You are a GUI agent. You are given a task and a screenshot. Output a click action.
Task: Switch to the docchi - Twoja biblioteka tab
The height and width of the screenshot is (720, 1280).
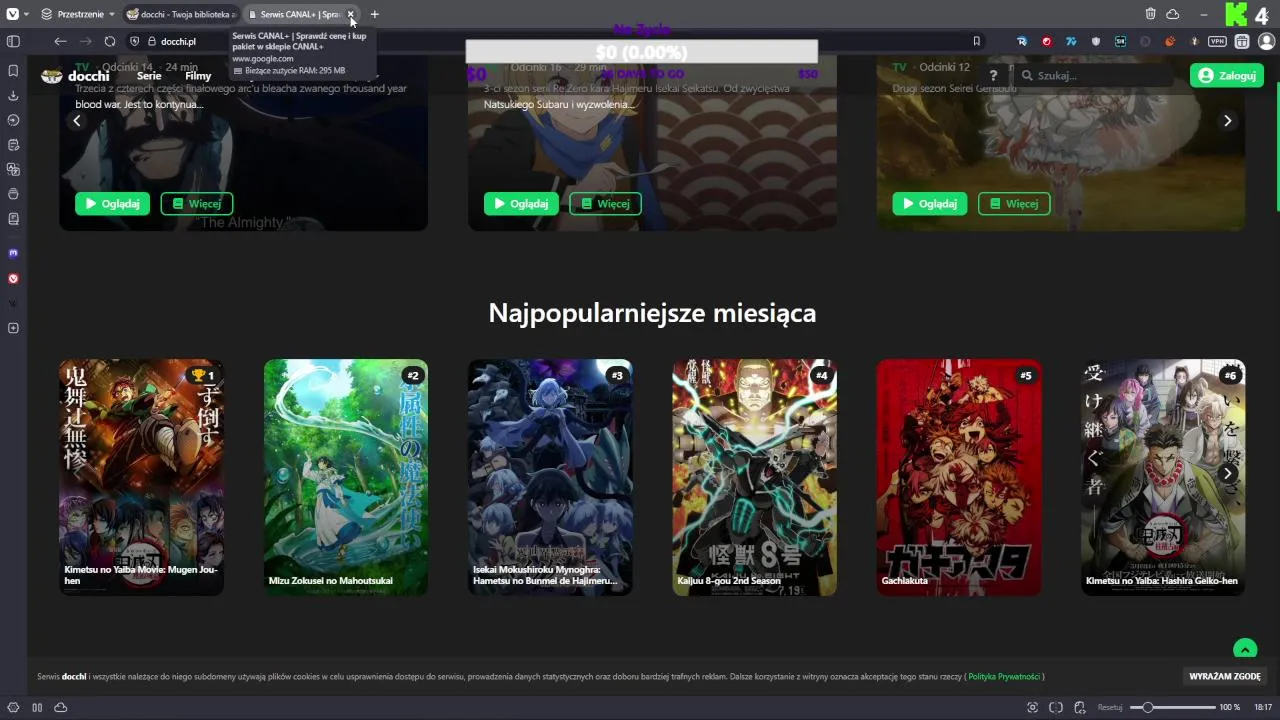click(181, 14)
